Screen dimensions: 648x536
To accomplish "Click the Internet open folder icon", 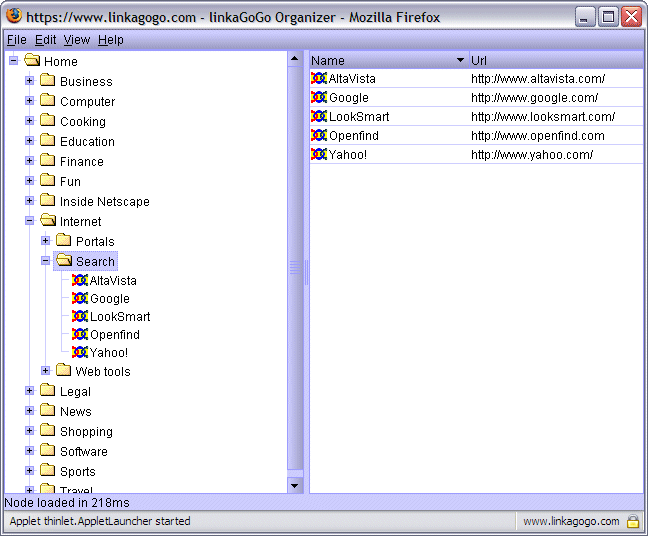I will [48, 220].
